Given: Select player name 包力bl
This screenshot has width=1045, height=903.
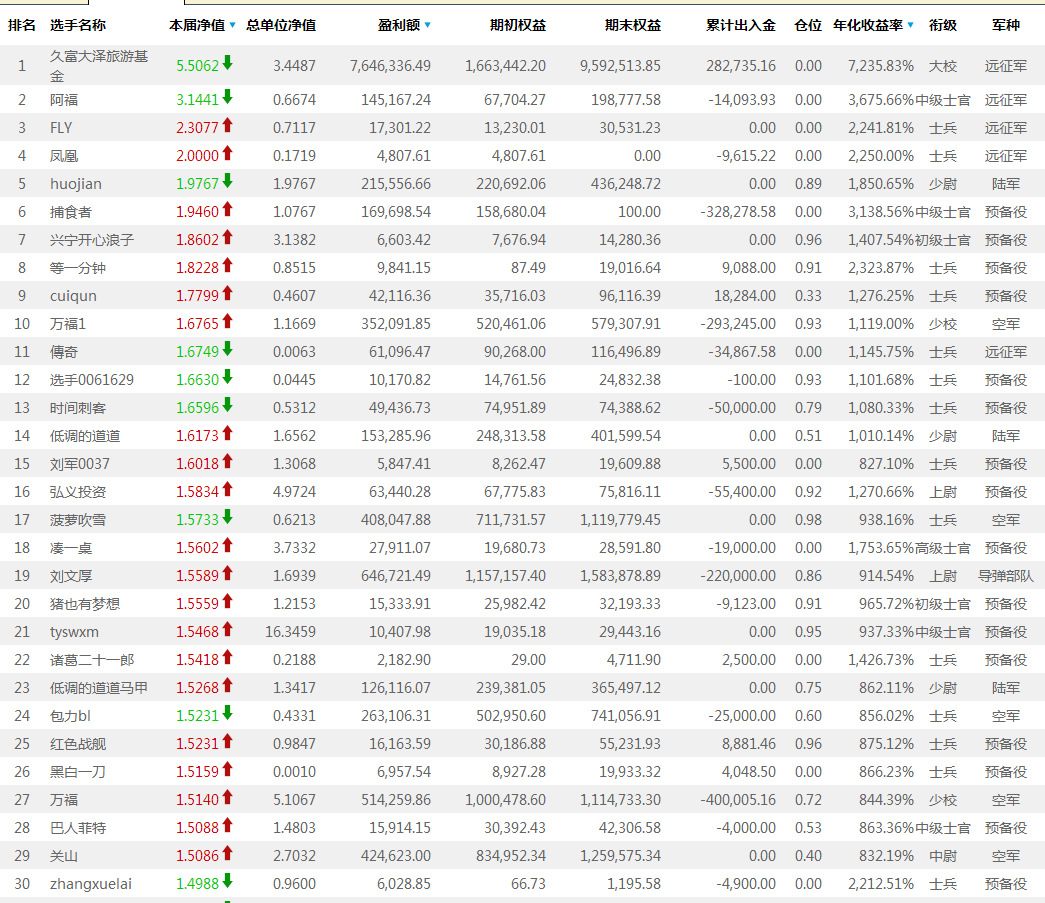Looking at the screenshot, I should [70, 716].
